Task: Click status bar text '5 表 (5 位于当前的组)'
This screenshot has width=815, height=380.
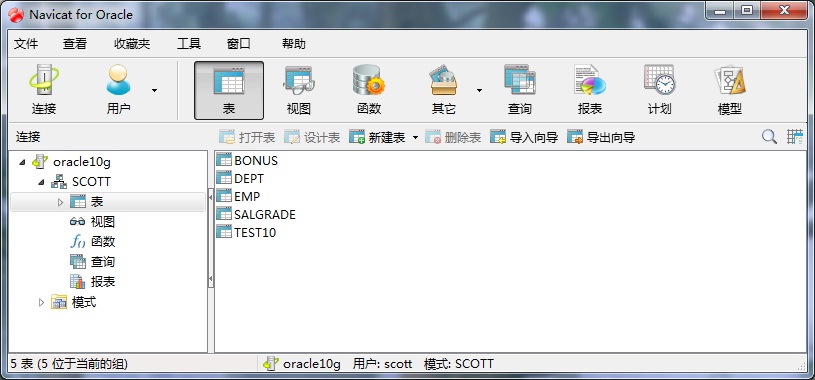Action: 69,363
